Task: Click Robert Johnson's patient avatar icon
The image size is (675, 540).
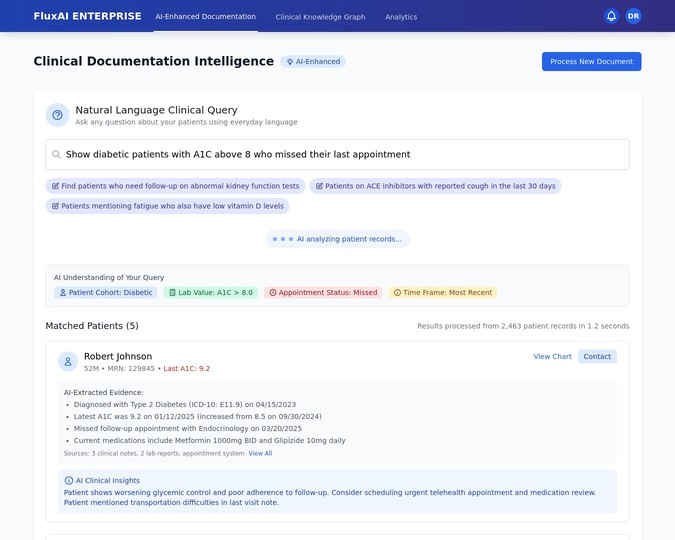Action: point(68,362)
